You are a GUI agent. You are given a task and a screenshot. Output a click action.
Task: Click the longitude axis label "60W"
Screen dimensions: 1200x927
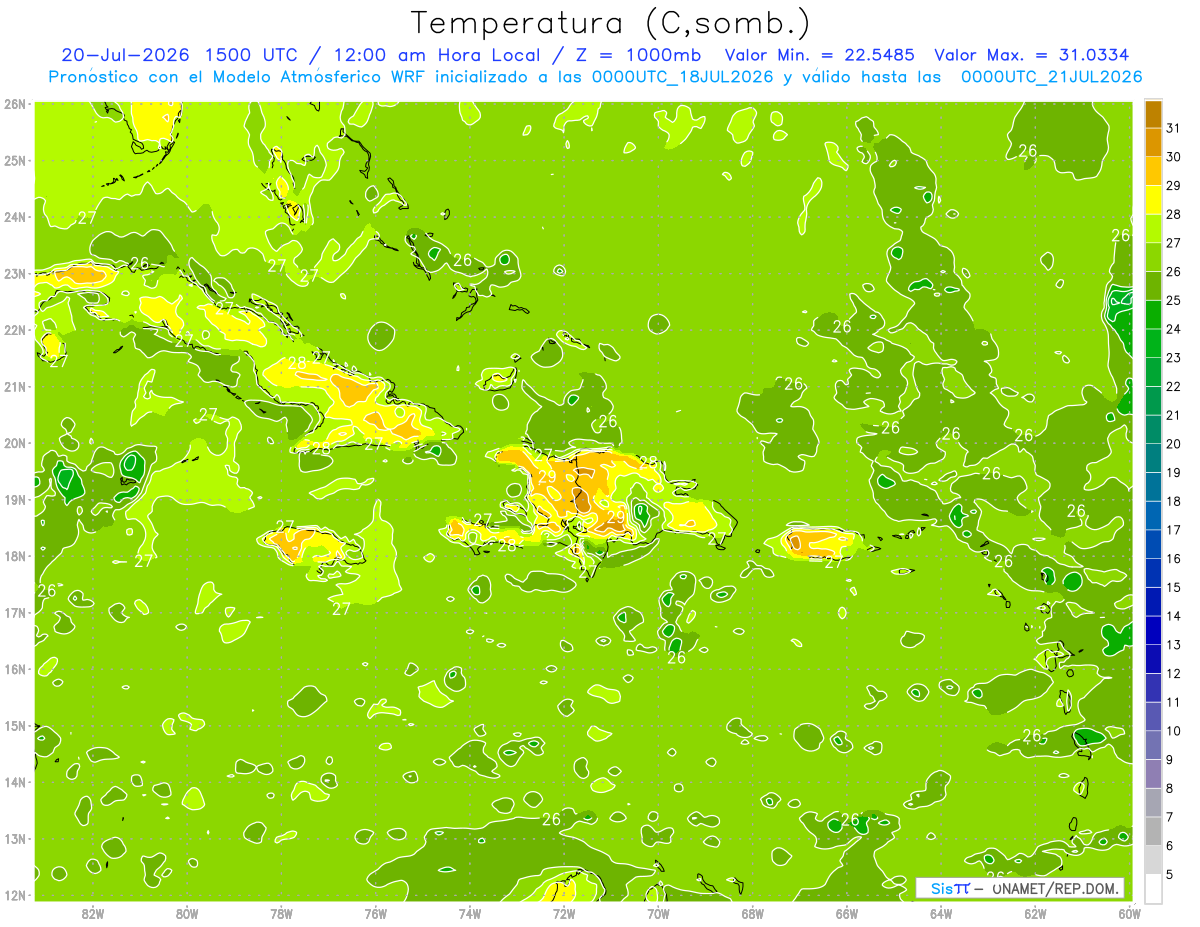pos(1129,913)
